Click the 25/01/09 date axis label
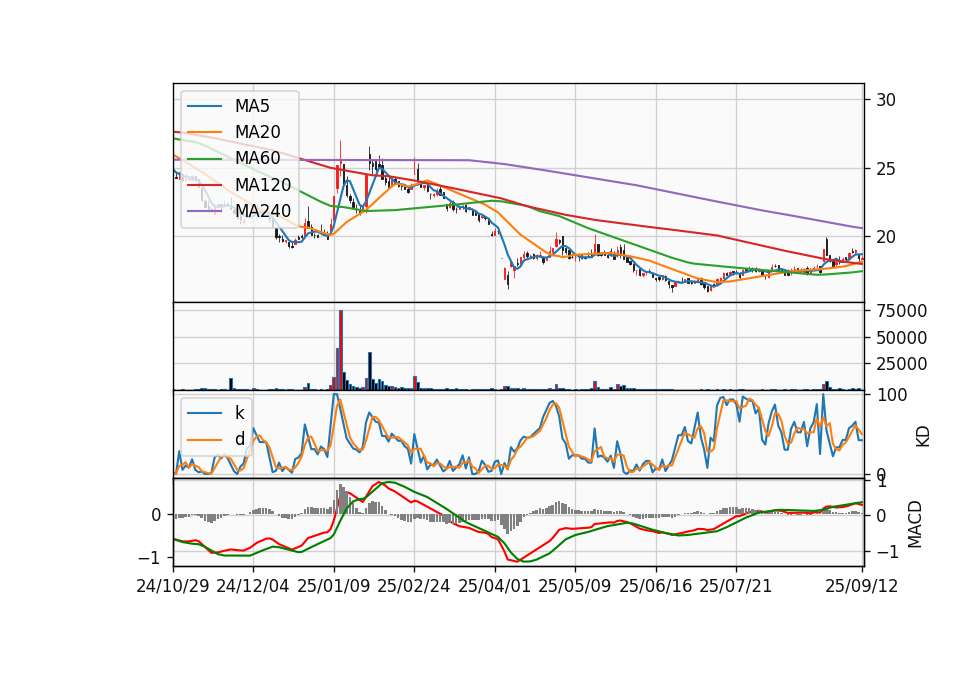This screenshot has width=960, height=690. (x=334, y=586)
